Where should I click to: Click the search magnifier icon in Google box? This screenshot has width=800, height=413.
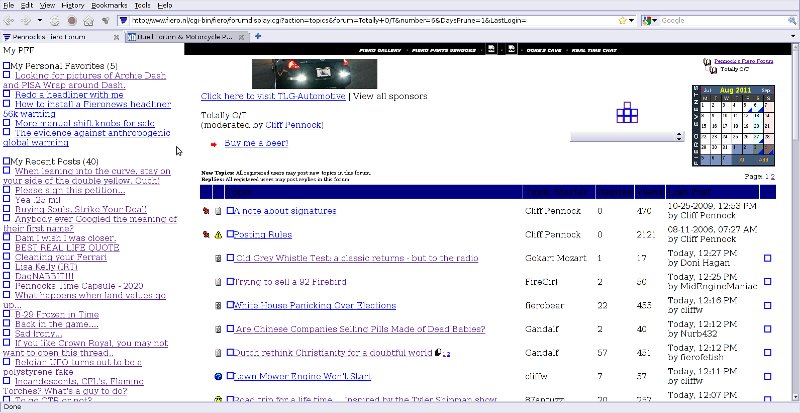point(791,21)
